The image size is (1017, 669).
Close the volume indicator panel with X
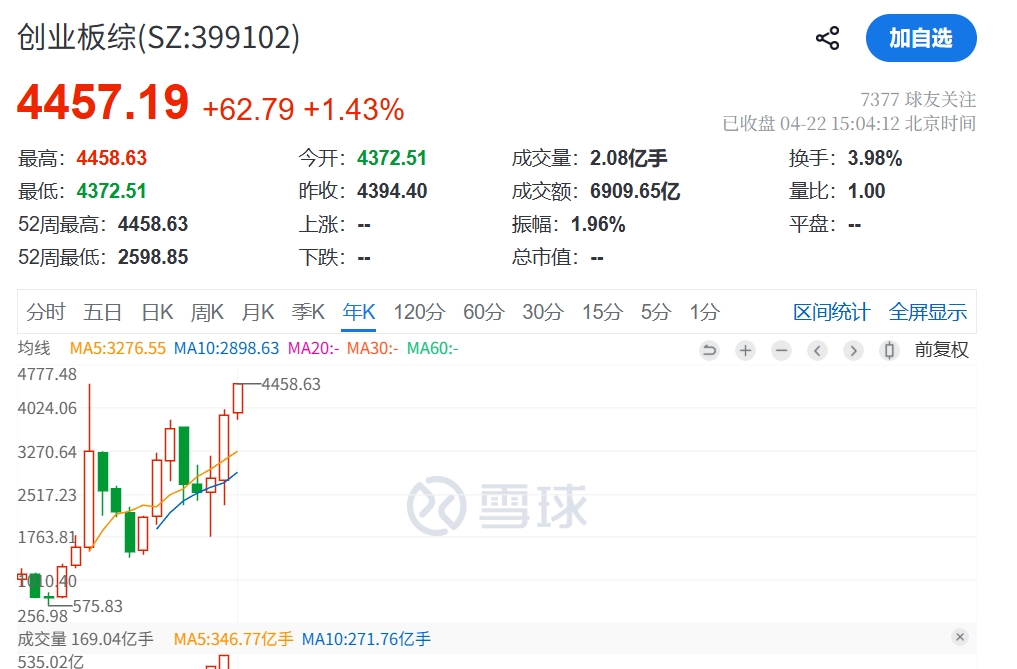(962, 637)
